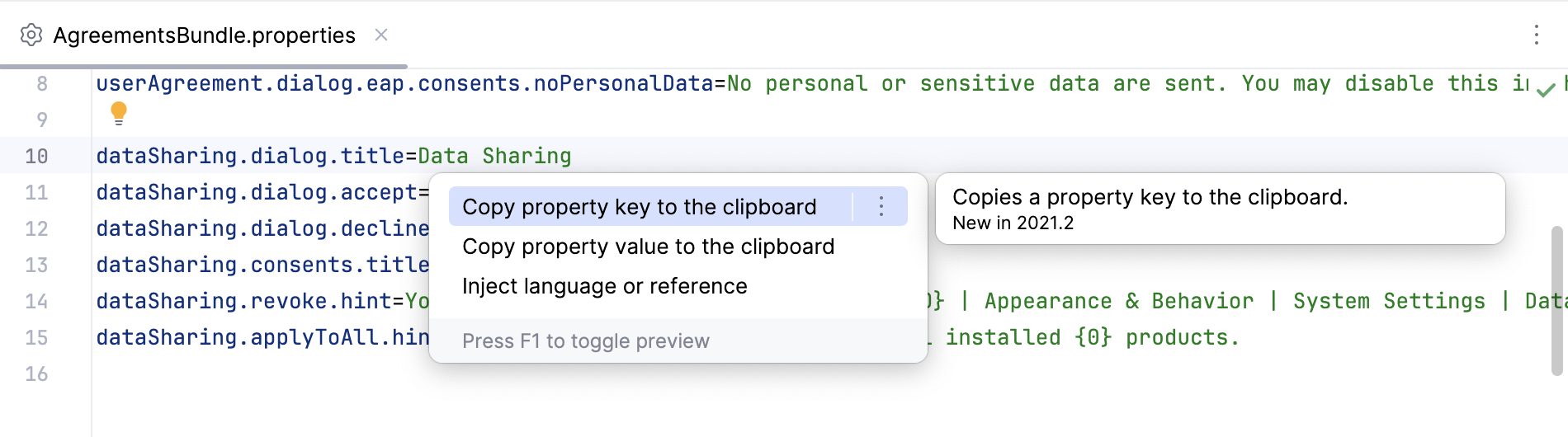Click line number 8 in the gutter
This screenshot has width=1568, height=437.
click(42, 84)
